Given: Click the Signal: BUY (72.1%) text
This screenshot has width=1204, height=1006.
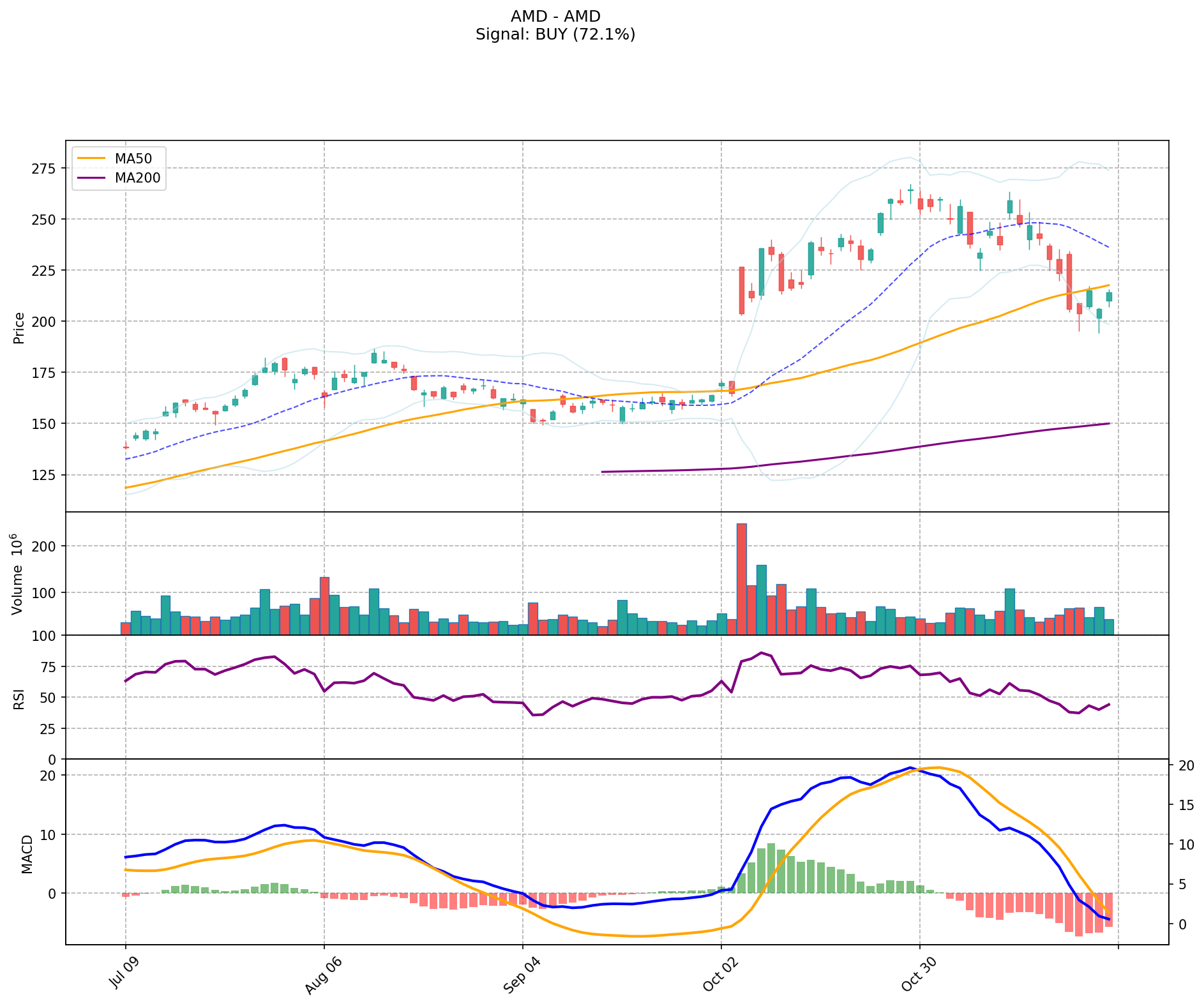Looking at the screenshot, I should point(555,34).
